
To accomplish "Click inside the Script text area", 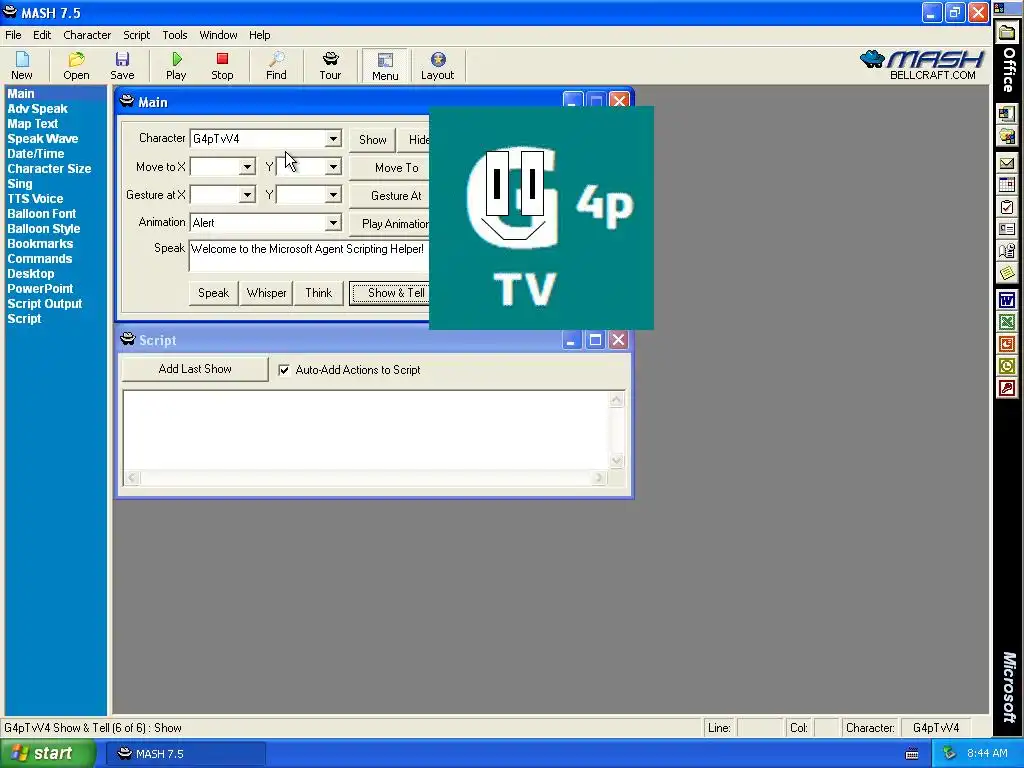I will [x=366, y=430].
